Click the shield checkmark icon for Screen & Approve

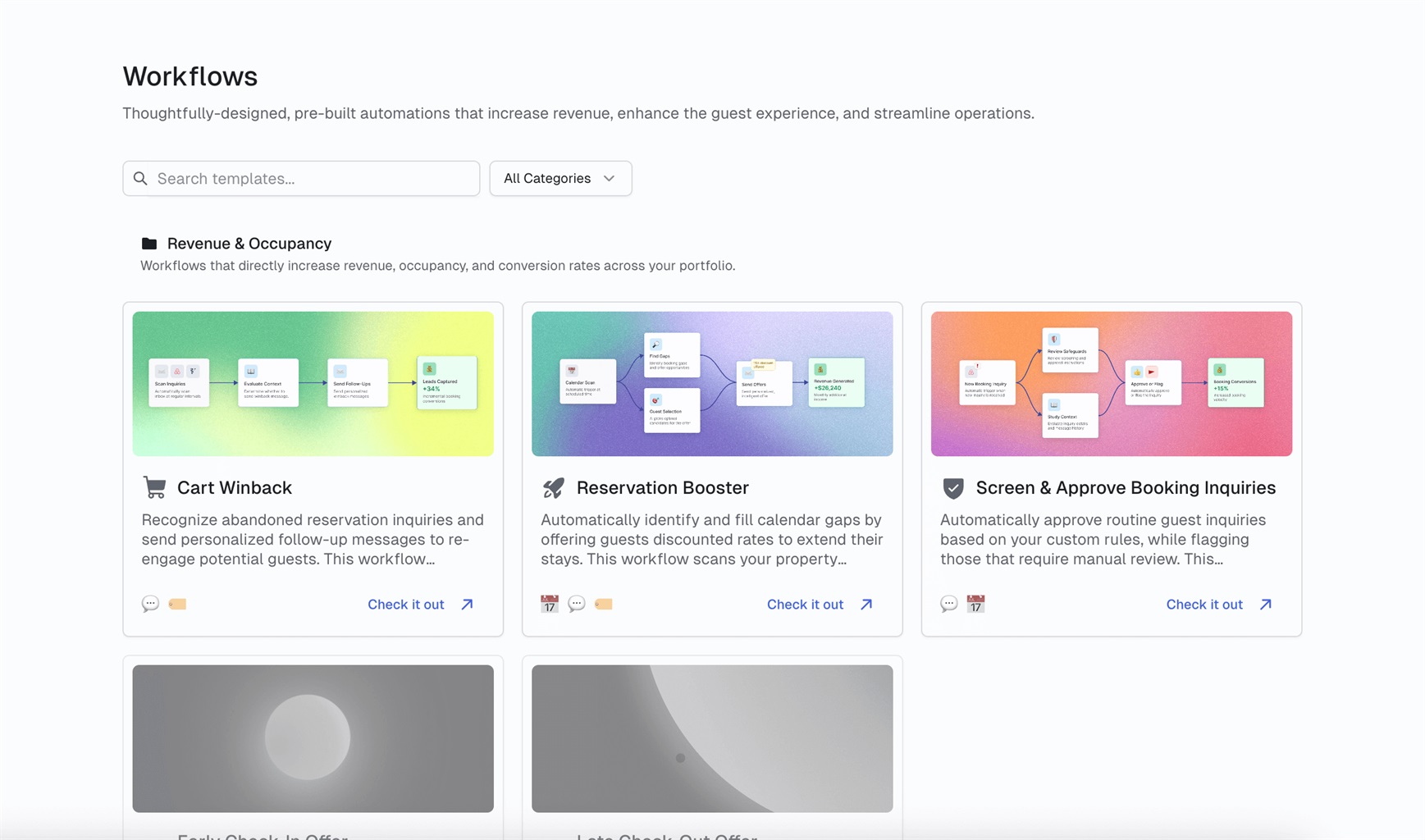pyautogui.click(x=952, y=488)
